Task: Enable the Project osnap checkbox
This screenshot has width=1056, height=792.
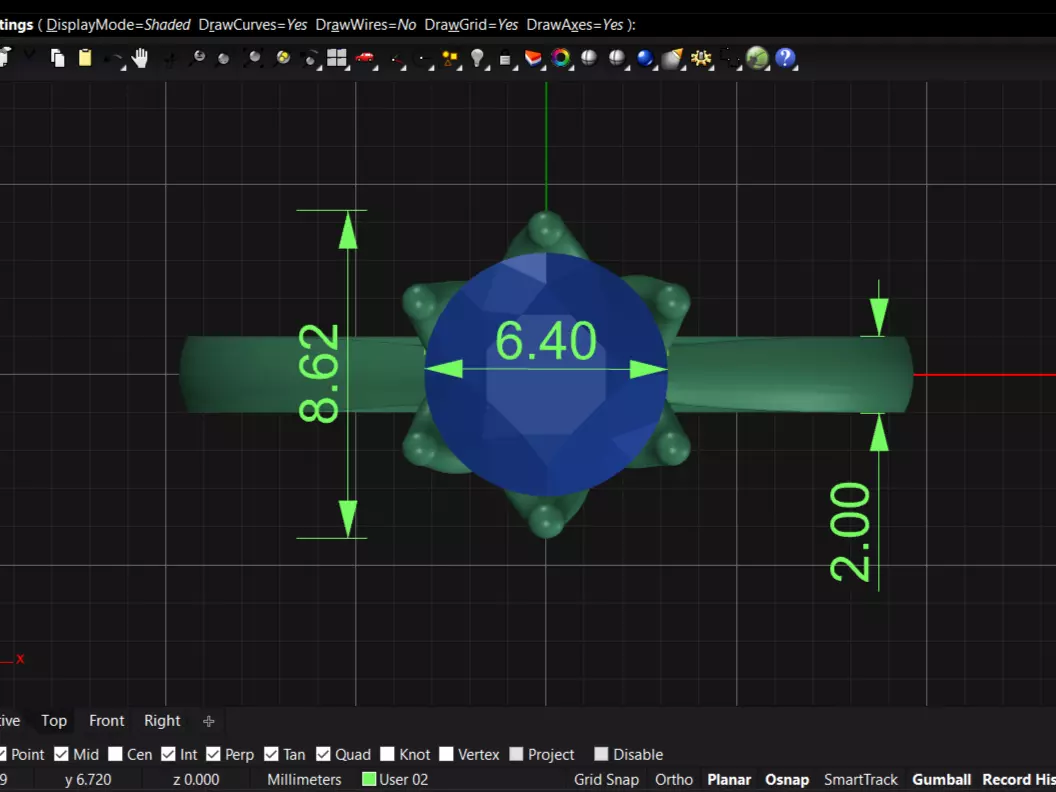Action: [517, 754]
